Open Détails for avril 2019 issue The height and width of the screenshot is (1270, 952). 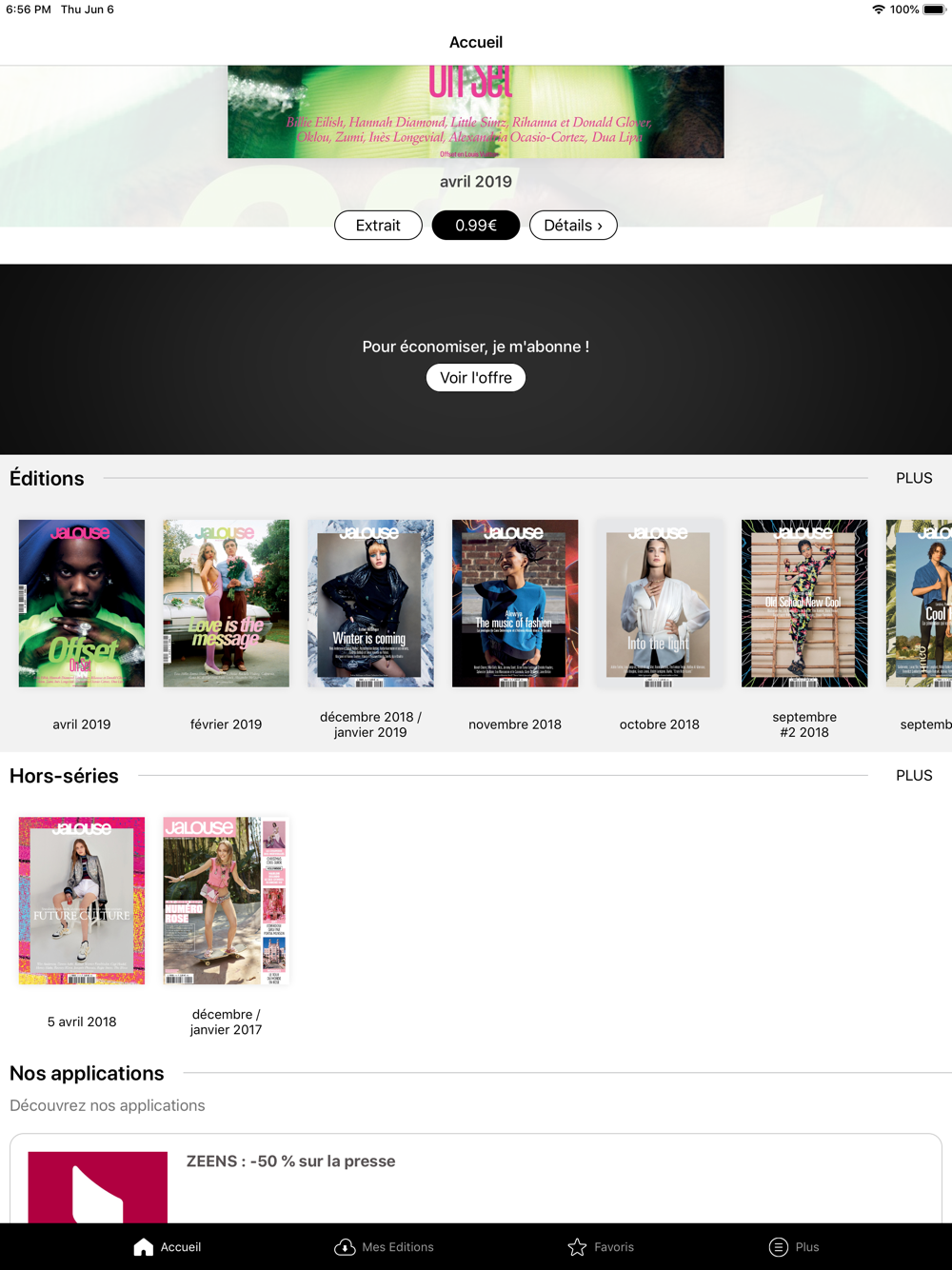[573, 226]
